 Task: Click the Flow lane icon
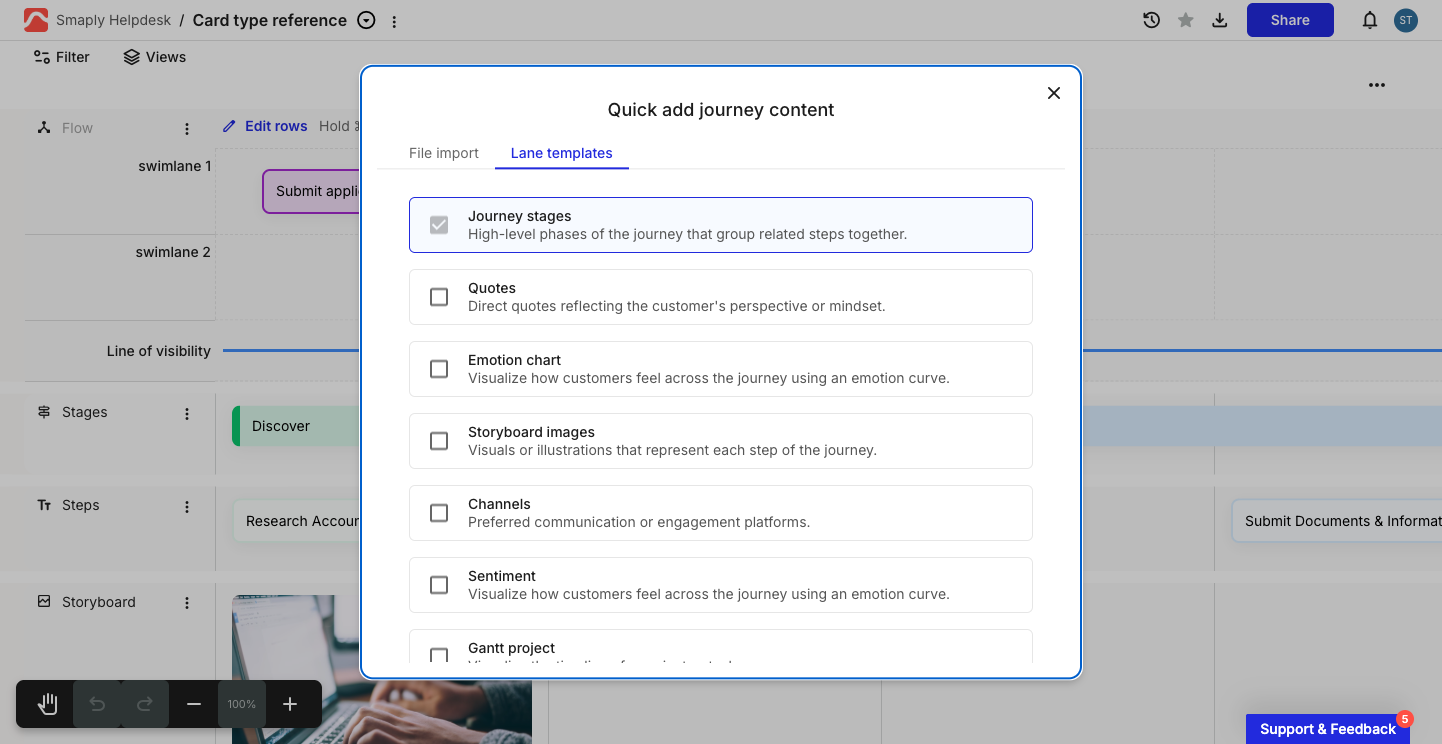44,128
